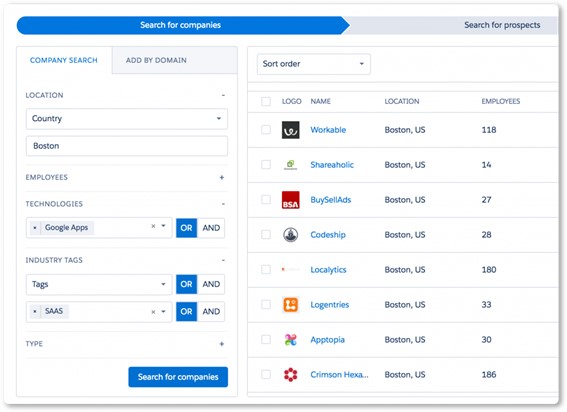
Task: Click the Technologies tag input field
Action: pos(99,228)
